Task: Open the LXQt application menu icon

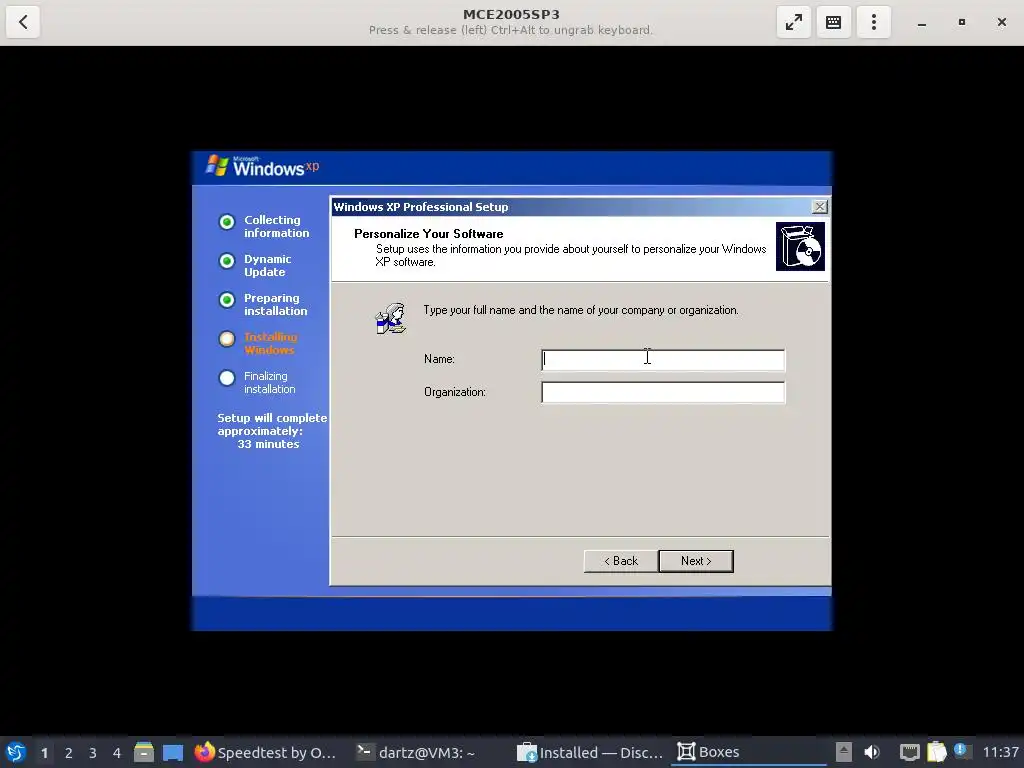Action: tap(16, 752)
